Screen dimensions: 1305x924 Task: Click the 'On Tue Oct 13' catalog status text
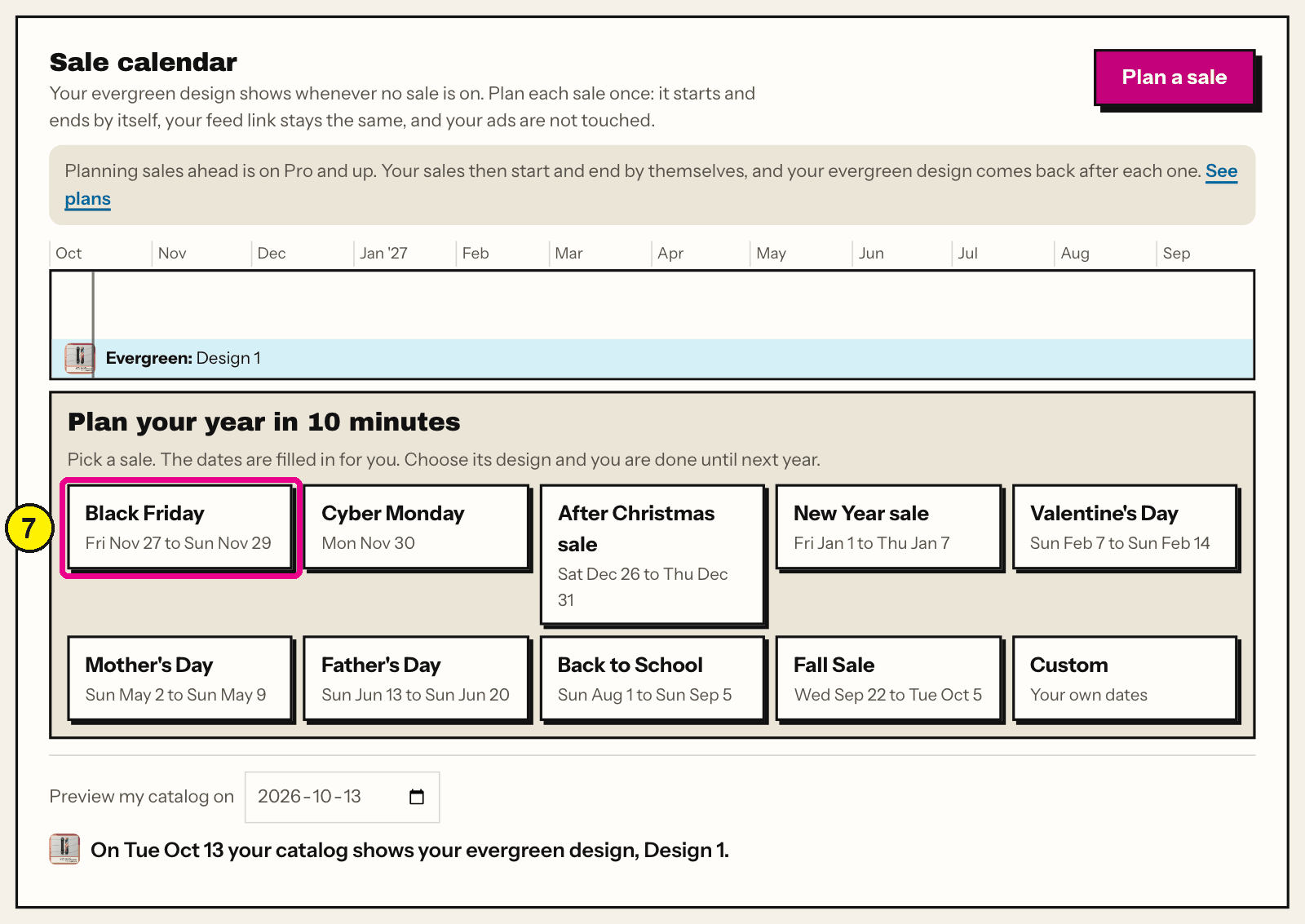410,850
